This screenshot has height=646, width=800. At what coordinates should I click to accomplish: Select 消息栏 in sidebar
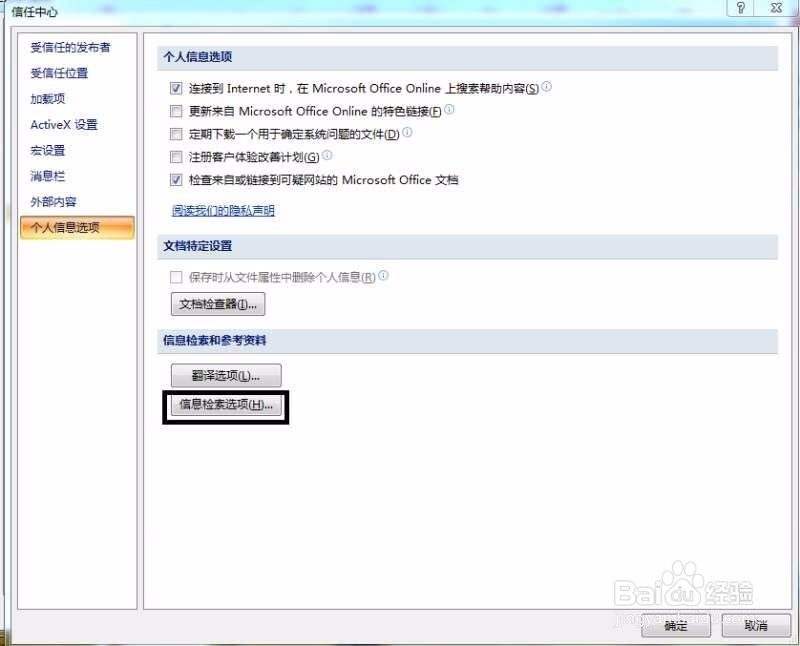pos(48,176)
